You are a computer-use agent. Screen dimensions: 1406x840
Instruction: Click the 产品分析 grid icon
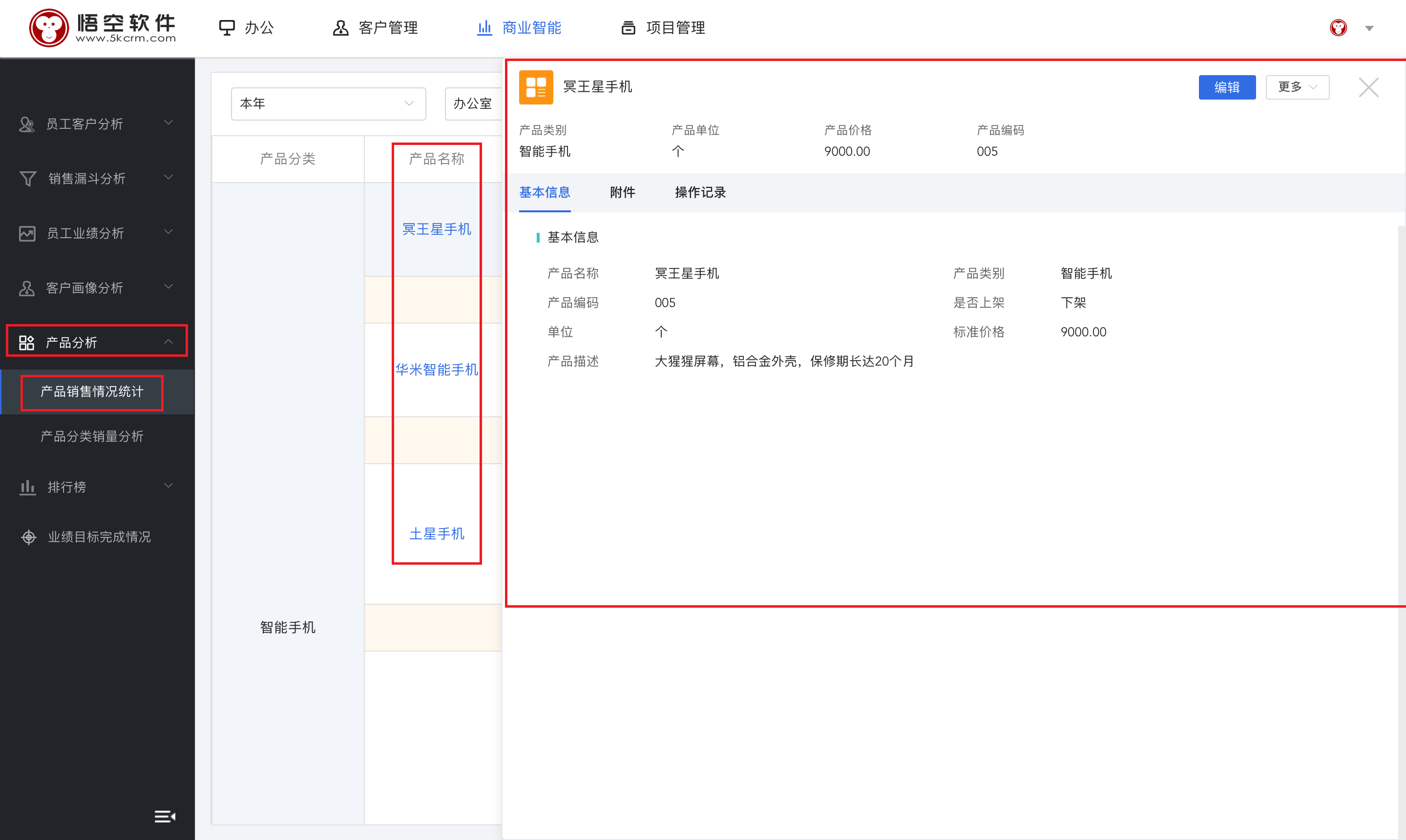click(26, 343)
